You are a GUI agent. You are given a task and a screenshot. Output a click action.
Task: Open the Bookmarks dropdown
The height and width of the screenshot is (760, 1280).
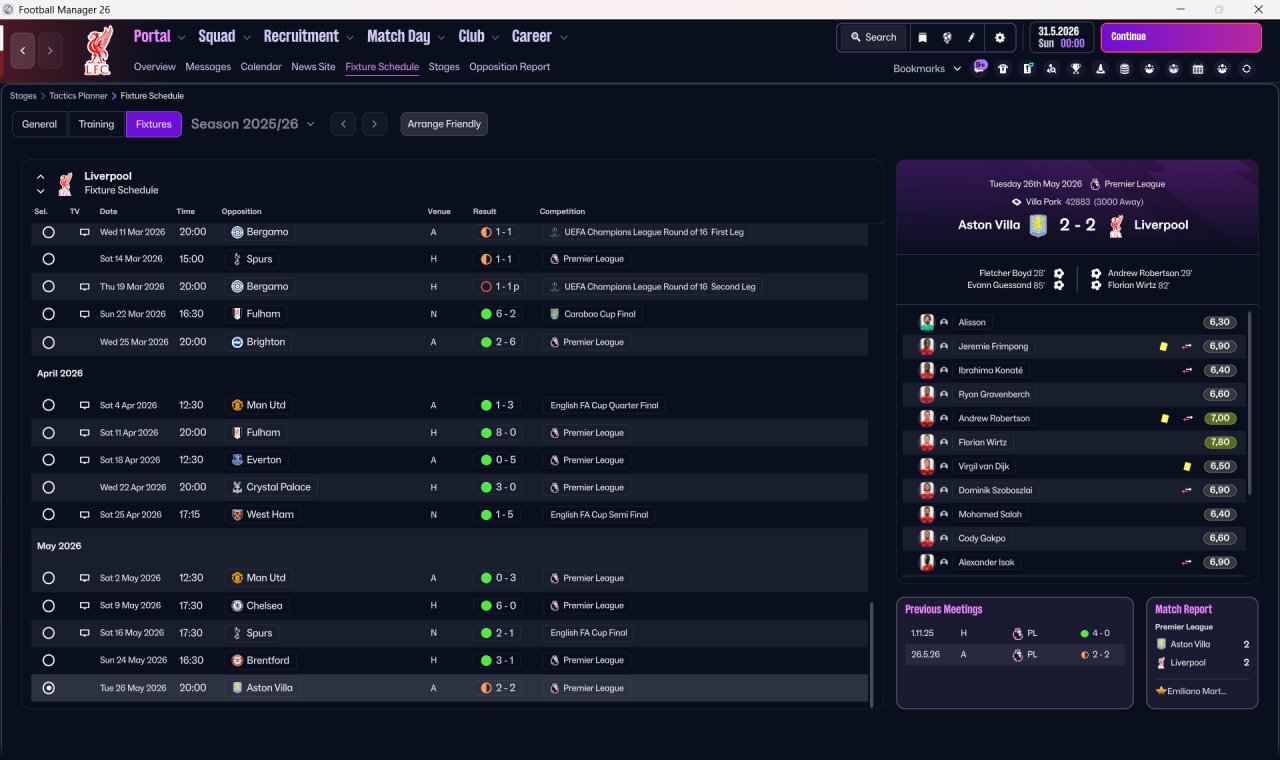tap(927, 69)
